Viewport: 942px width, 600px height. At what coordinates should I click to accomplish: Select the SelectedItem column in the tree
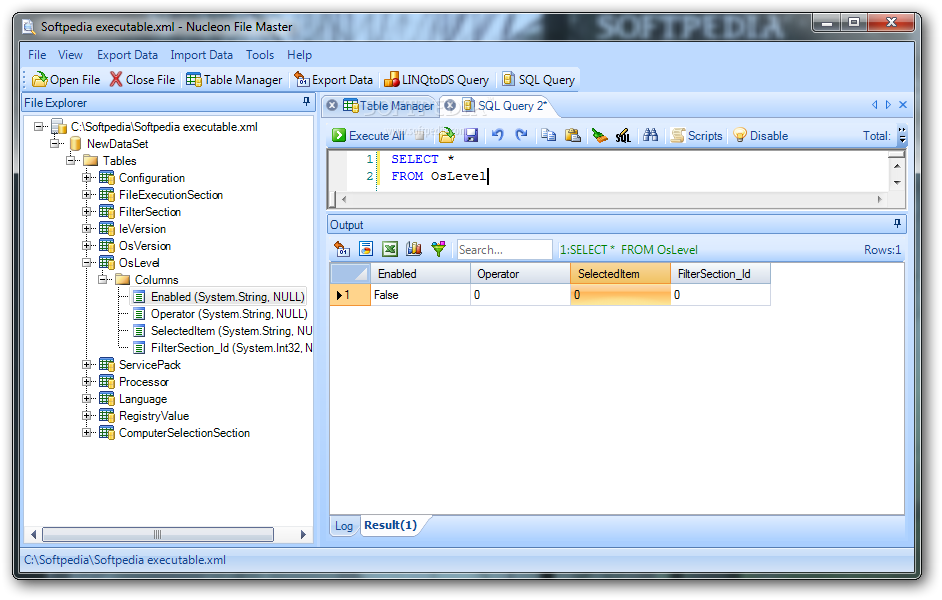pyautogui.click(x=231, y=331)
